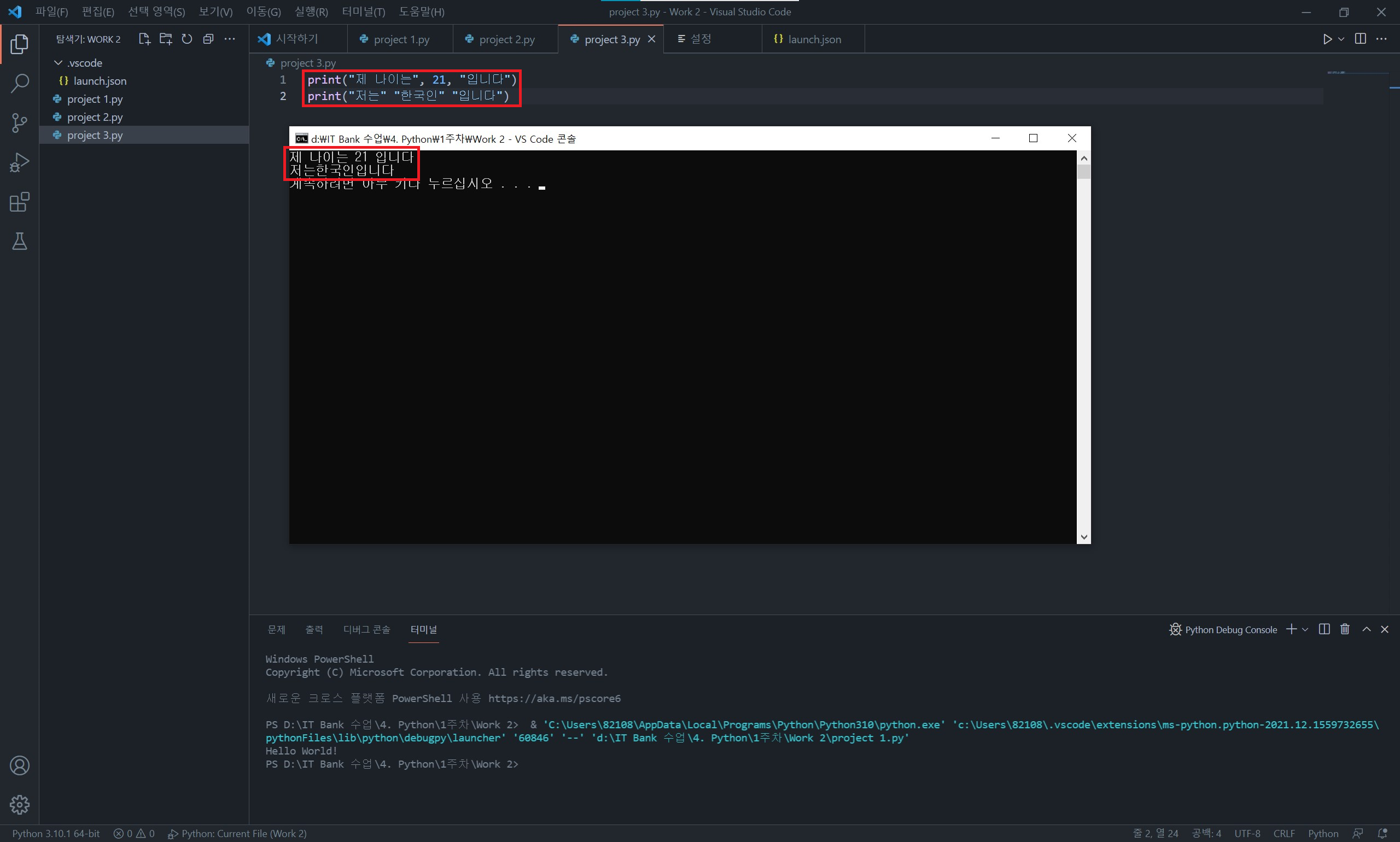Click Python 3.10.1 64-bit interpreter selector
Image resolution: width=1400 pixels, height=842 pixels.
tap(56, 833)
